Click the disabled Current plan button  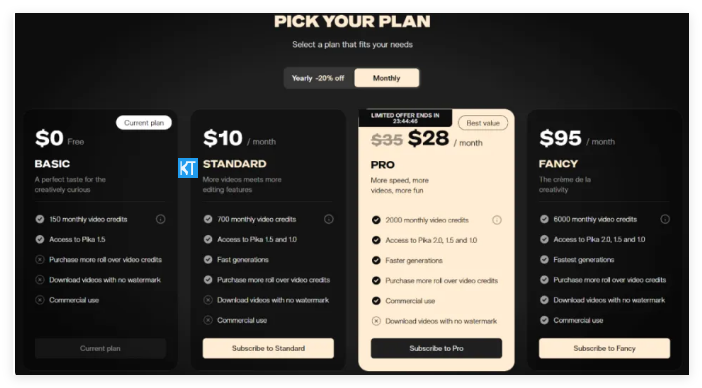[100, 348]
